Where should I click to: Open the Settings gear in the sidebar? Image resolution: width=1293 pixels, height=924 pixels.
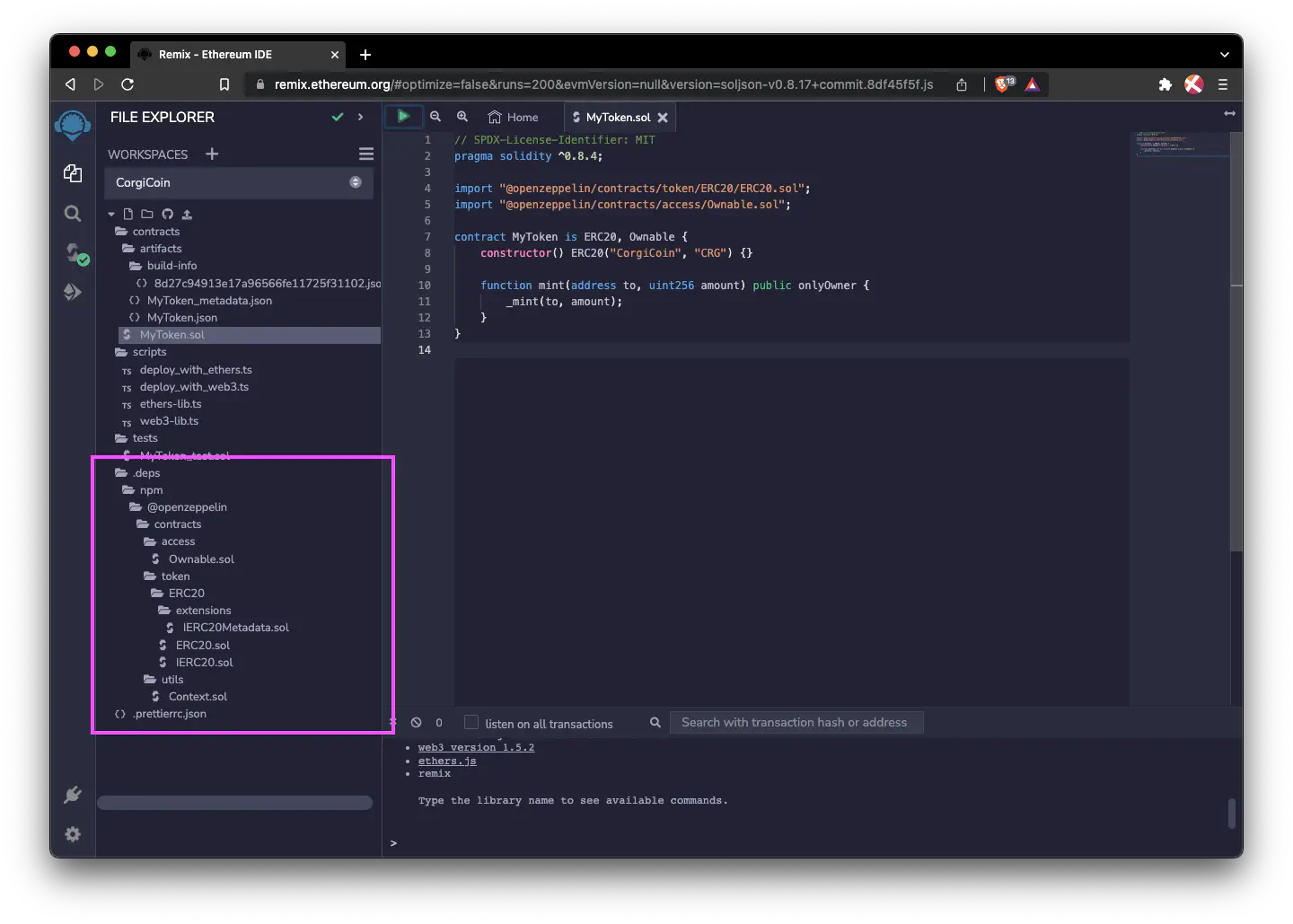tap(73, 834)
